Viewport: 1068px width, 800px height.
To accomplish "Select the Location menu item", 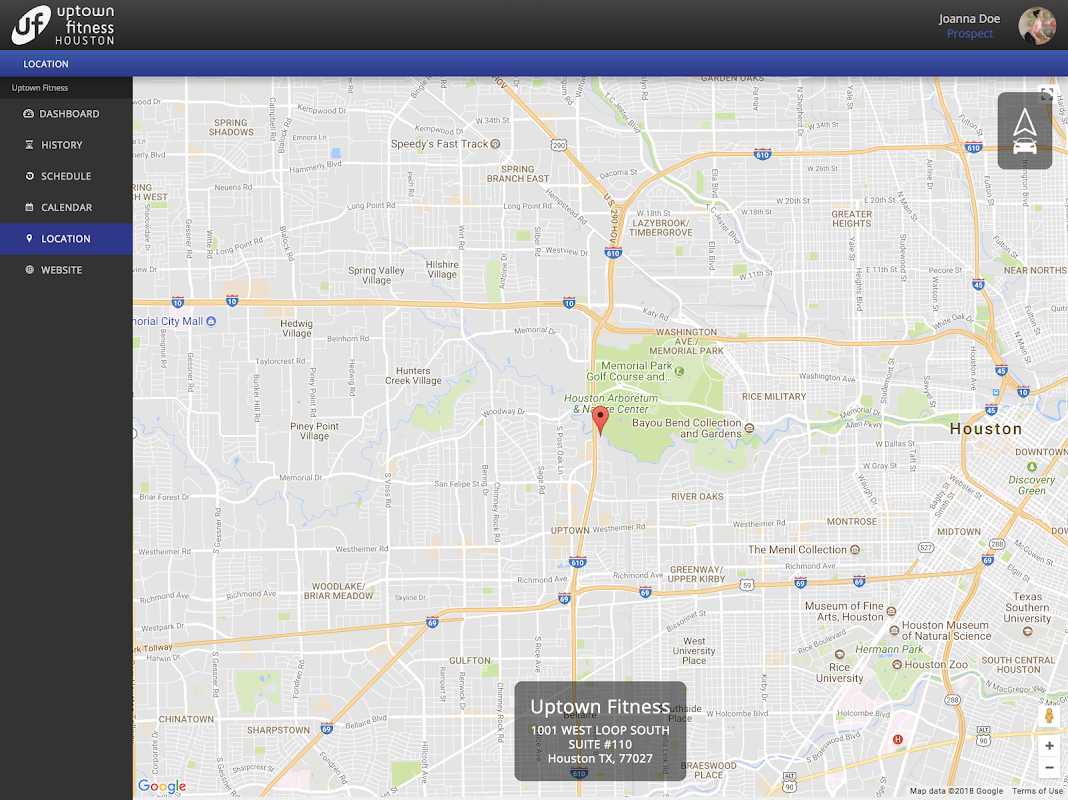I will tap(66, 239).
